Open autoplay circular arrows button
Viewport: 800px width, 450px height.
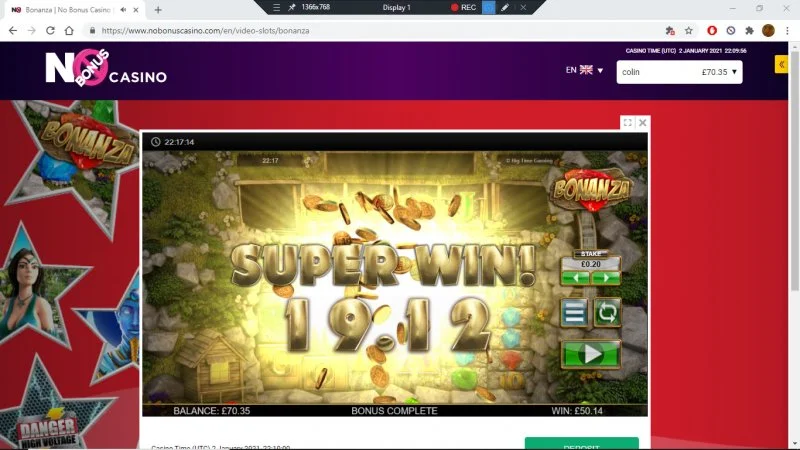[607, 312]
